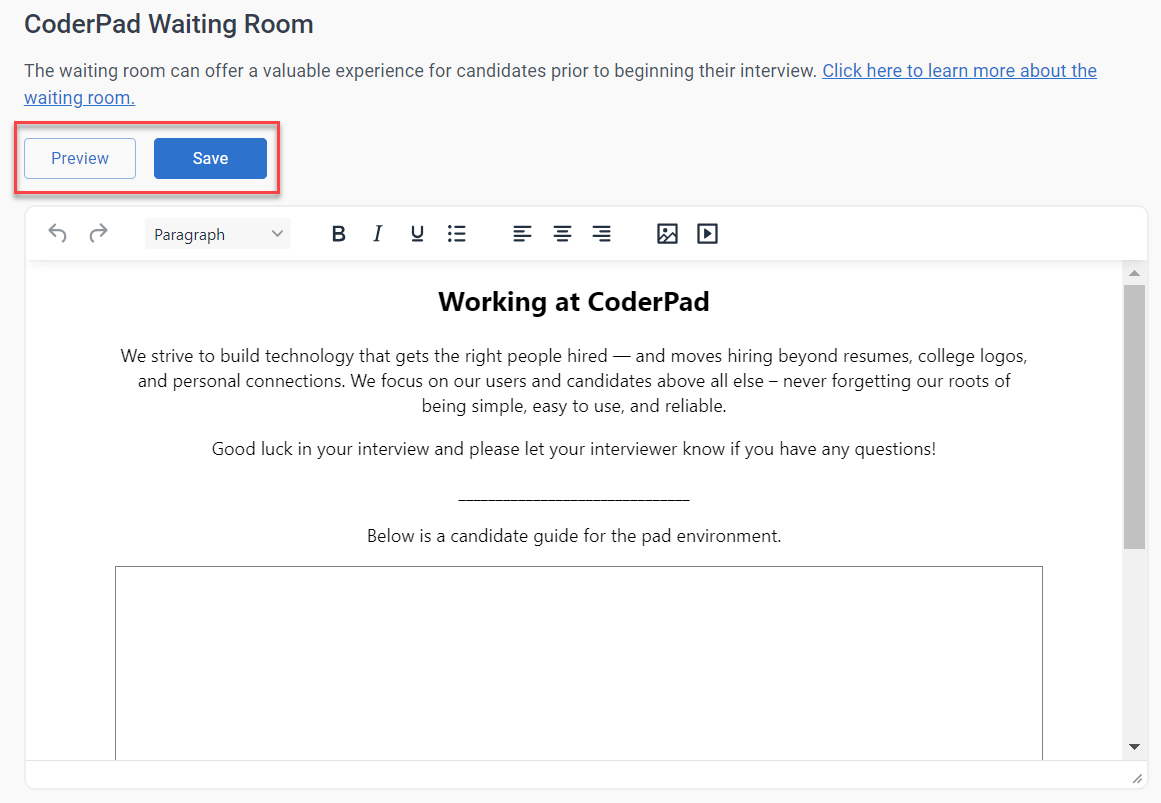This screenshot has width=1161, height=803.
Task: Click the Preview button
Action: pyautogui.click(x=80, y=159)
